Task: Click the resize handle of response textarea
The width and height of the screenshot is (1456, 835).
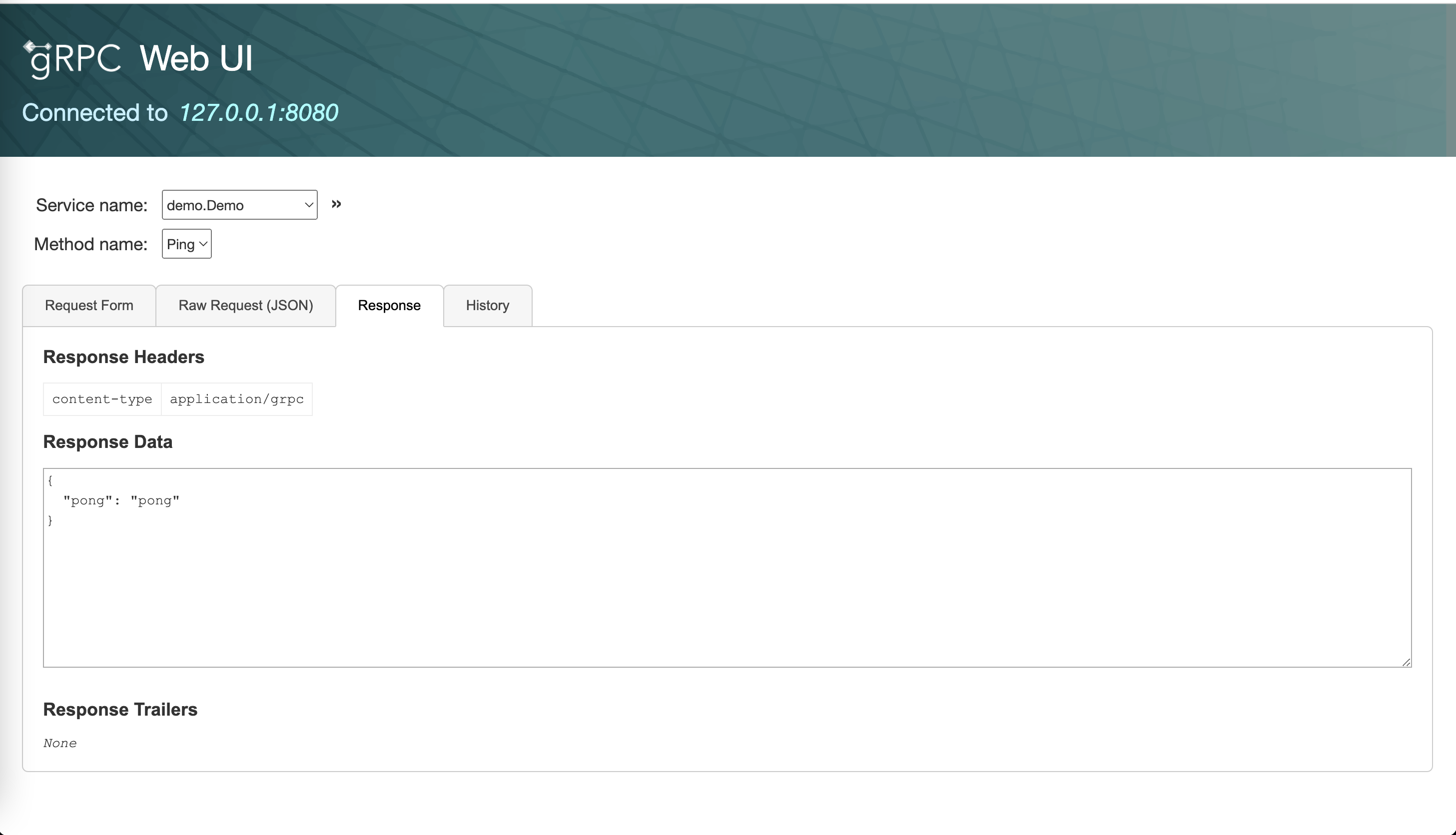Action: tap(1406, 662)
